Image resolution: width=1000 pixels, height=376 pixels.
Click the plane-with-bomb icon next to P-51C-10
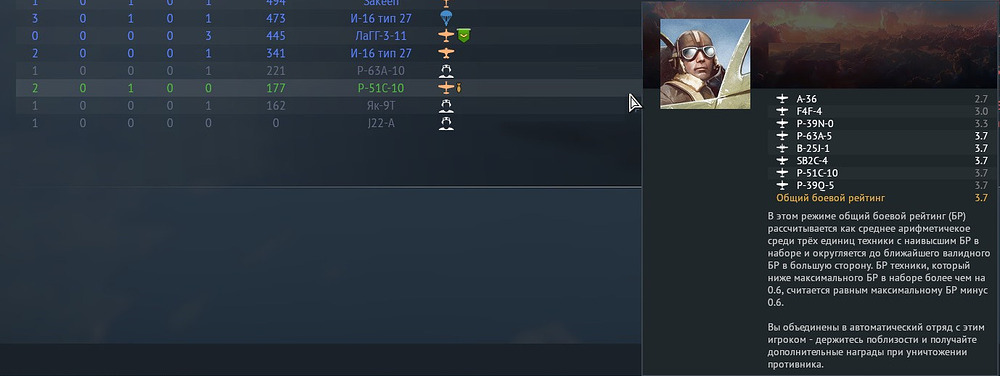449,87
